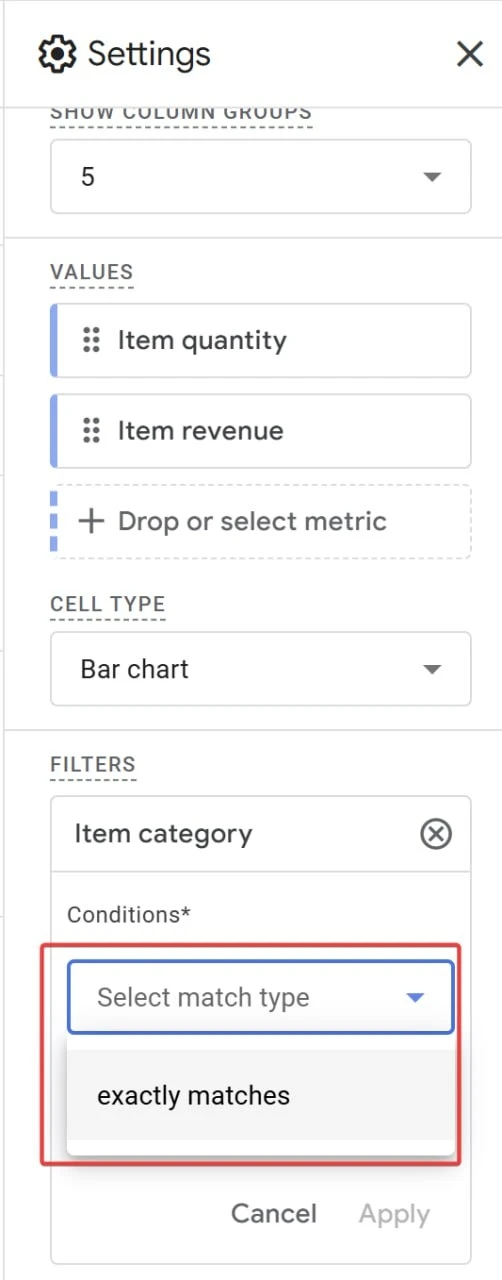The image size is (502, 1280).
Task: Open the Show Column Groups dropdown showing 5
Action: point(261,177)
